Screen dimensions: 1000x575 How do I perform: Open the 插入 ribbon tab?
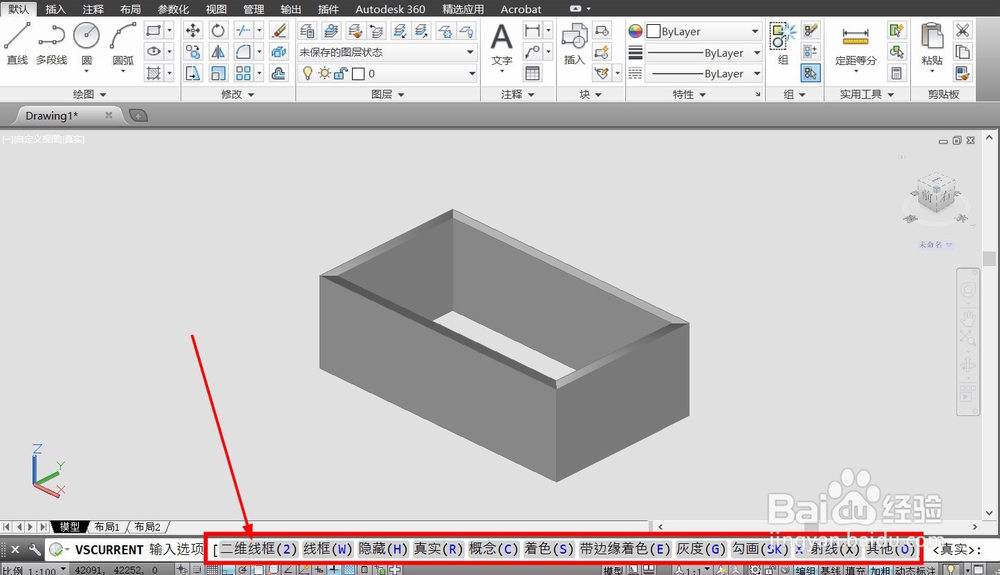point(55,9)
